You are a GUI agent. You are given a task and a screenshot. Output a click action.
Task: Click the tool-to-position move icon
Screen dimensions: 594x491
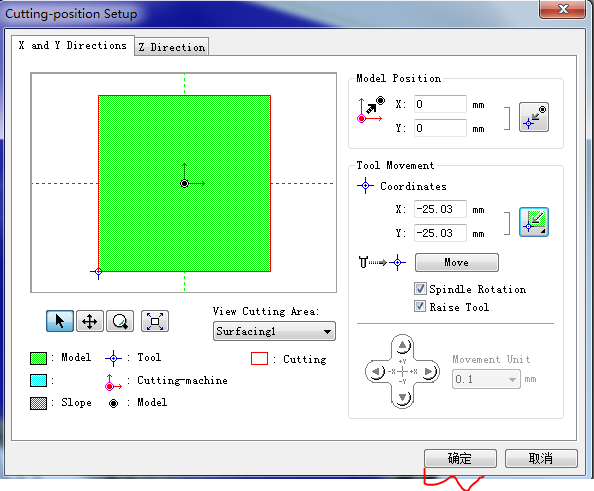382,262
